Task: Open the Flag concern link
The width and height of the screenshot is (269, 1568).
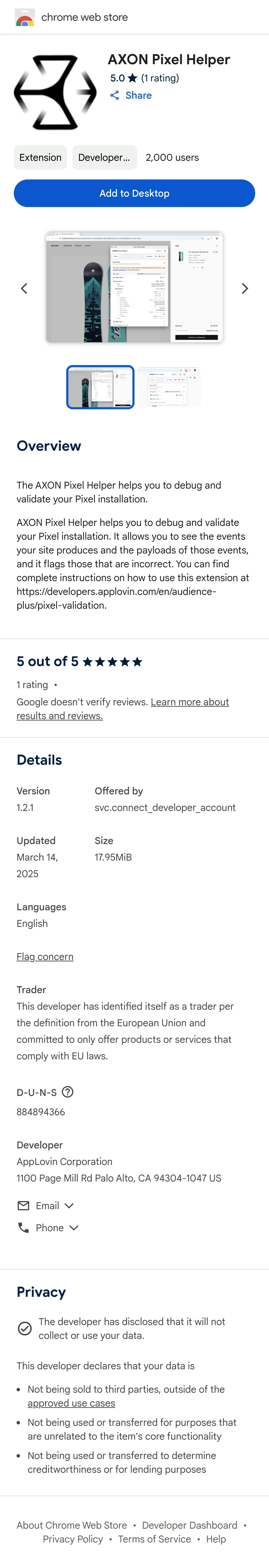Action: pos(45,956)
